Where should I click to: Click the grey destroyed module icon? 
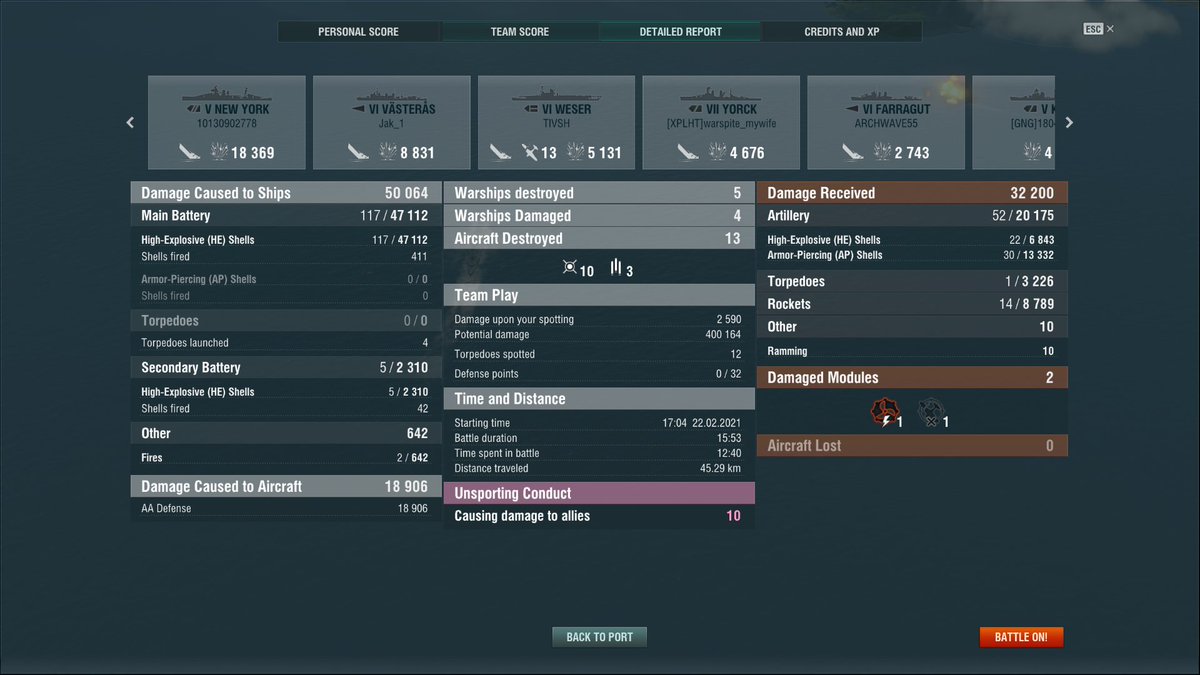pos(932,412)
